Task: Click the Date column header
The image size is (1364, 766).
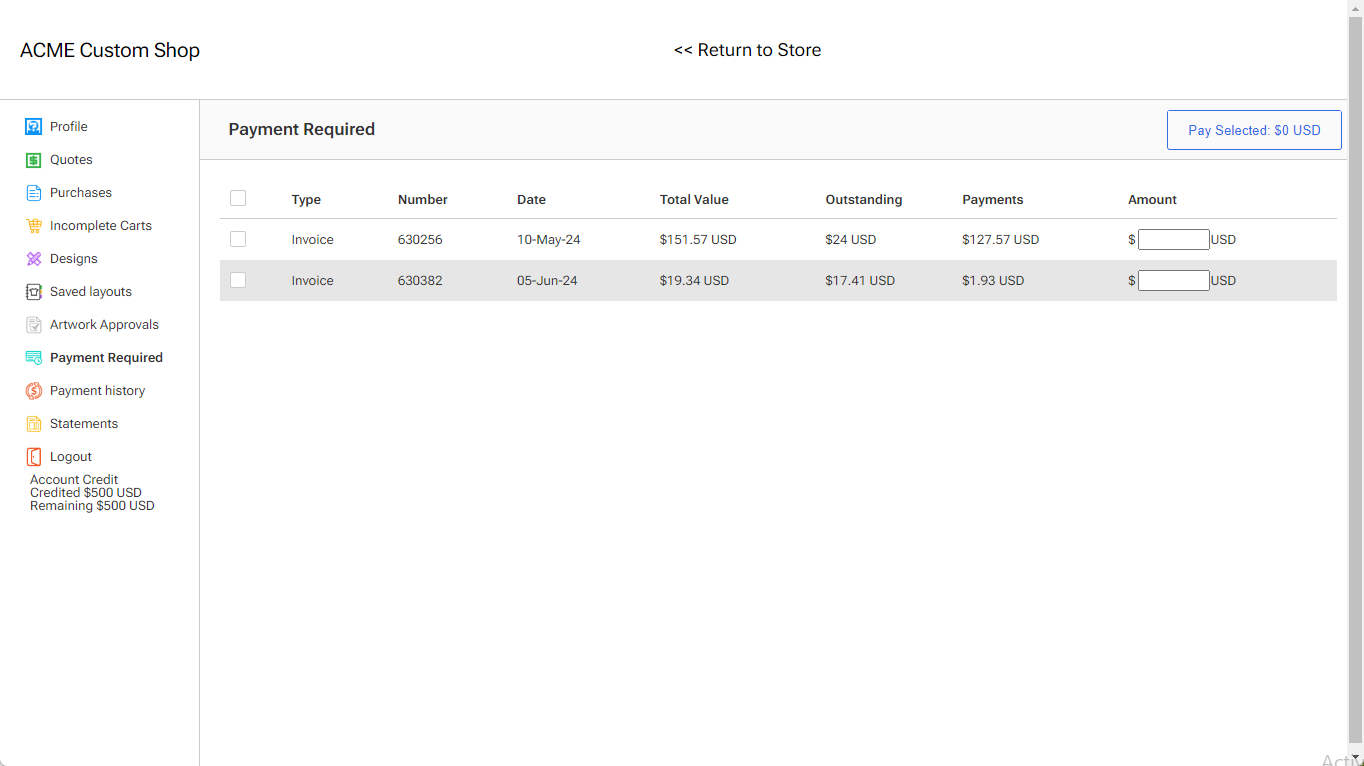Action: pos(531,200)
